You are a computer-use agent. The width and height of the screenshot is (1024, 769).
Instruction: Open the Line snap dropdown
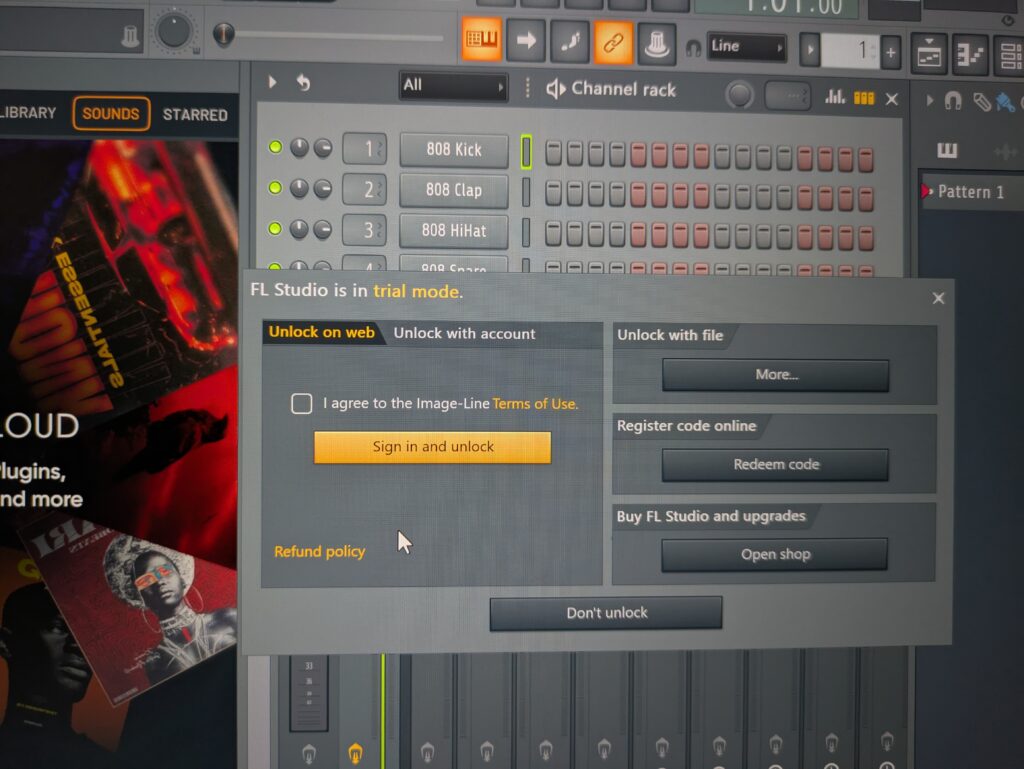746,46
